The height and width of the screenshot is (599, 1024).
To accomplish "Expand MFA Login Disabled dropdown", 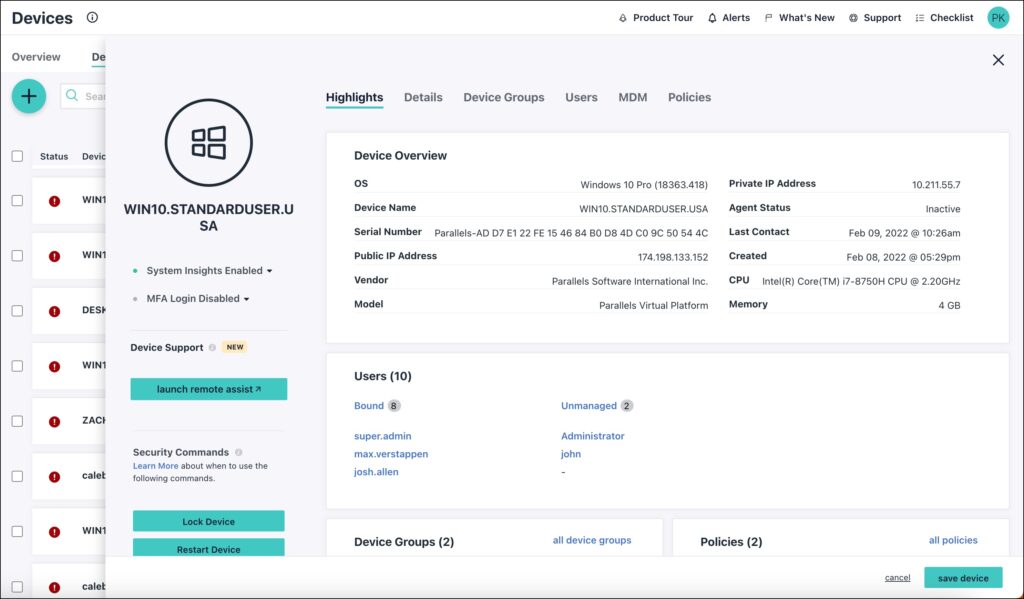I will pyautogui.click(x=246, y=299).
